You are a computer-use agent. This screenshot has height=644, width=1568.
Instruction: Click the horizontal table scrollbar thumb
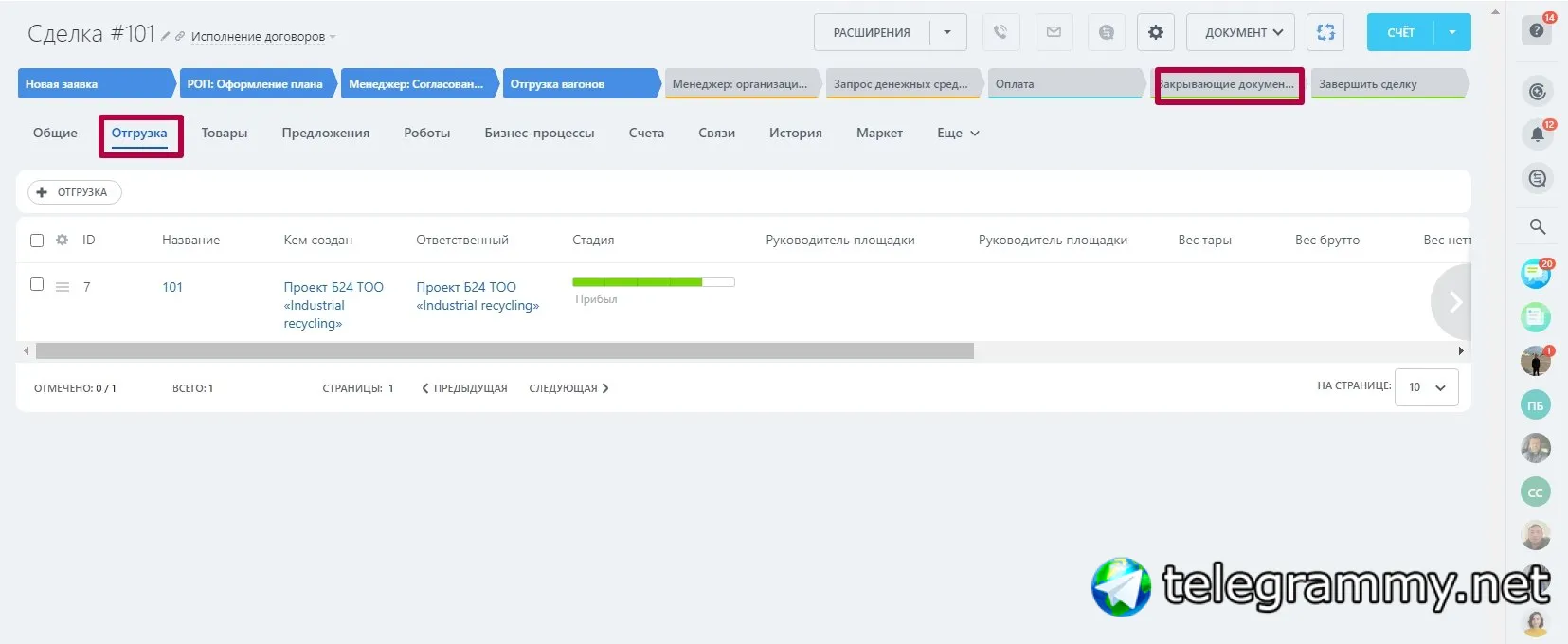(x=504, y=350)
